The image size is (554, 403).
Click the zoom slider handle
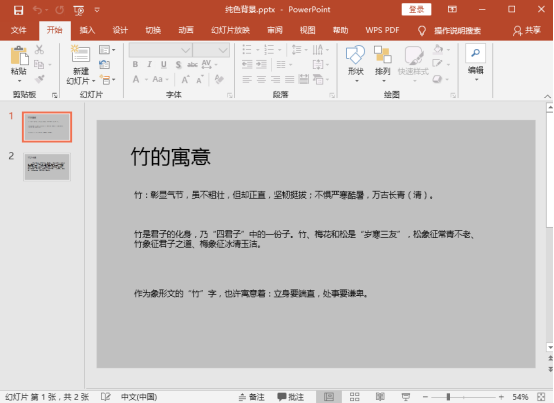pos(448,397)
